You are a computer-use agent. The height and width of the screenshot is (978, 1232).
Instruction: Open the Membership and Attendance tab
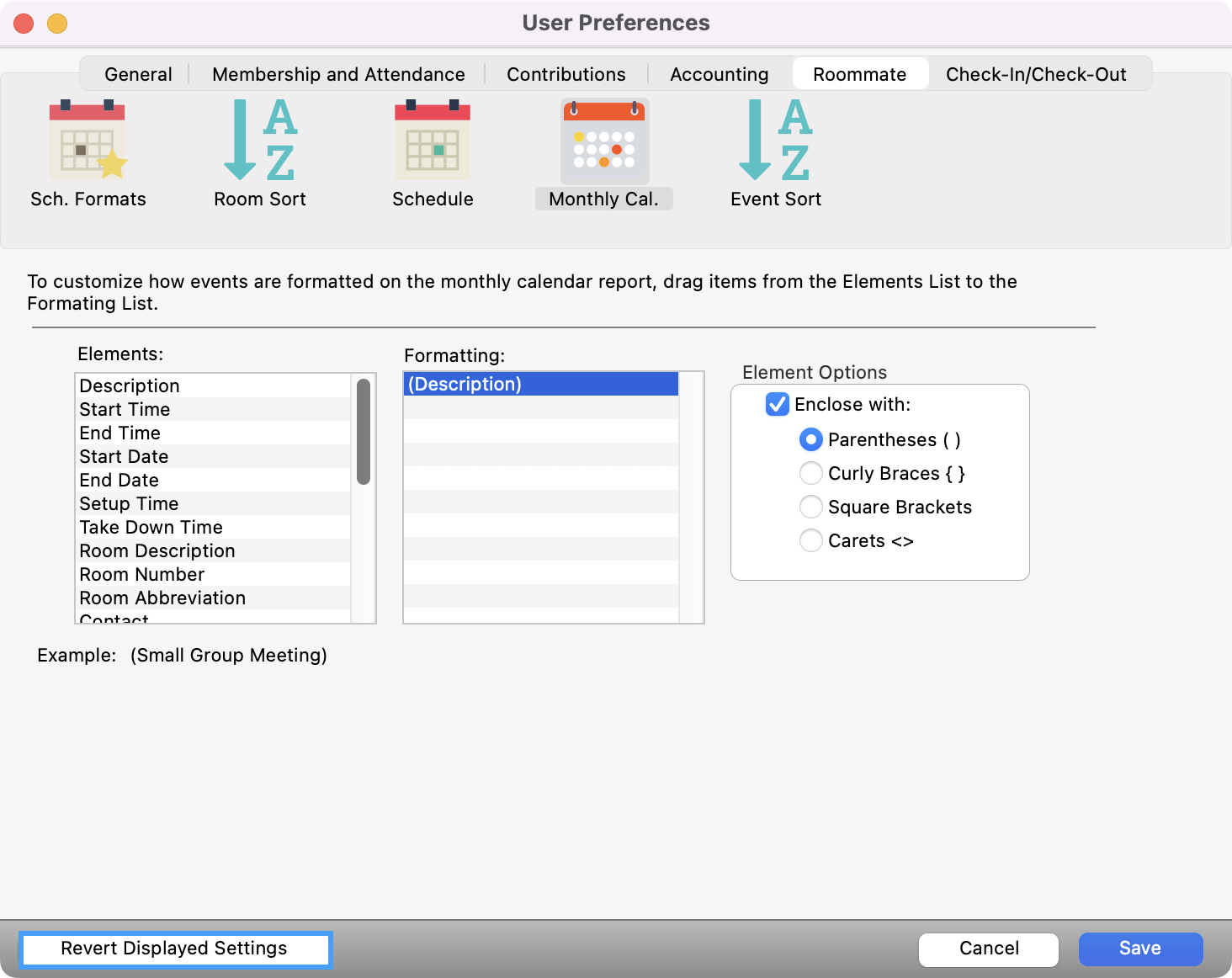click(338, 74)
